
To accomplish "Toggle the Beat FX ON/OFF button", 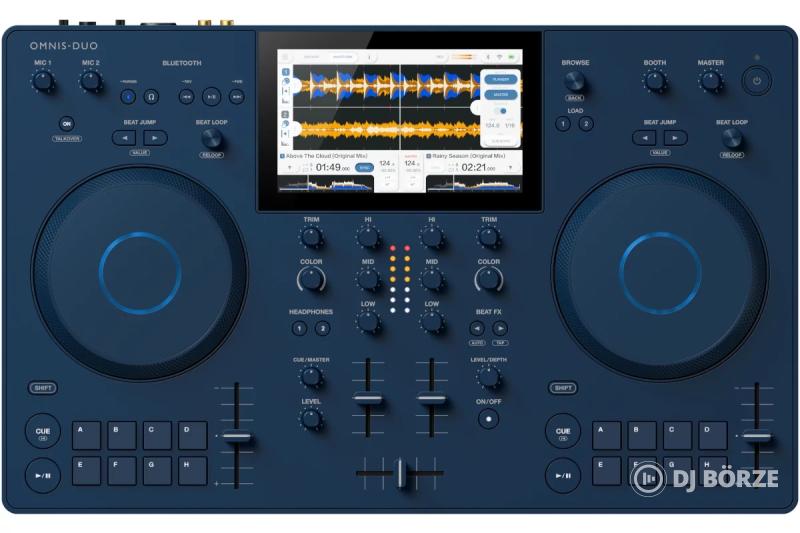I will coord(488,419).
